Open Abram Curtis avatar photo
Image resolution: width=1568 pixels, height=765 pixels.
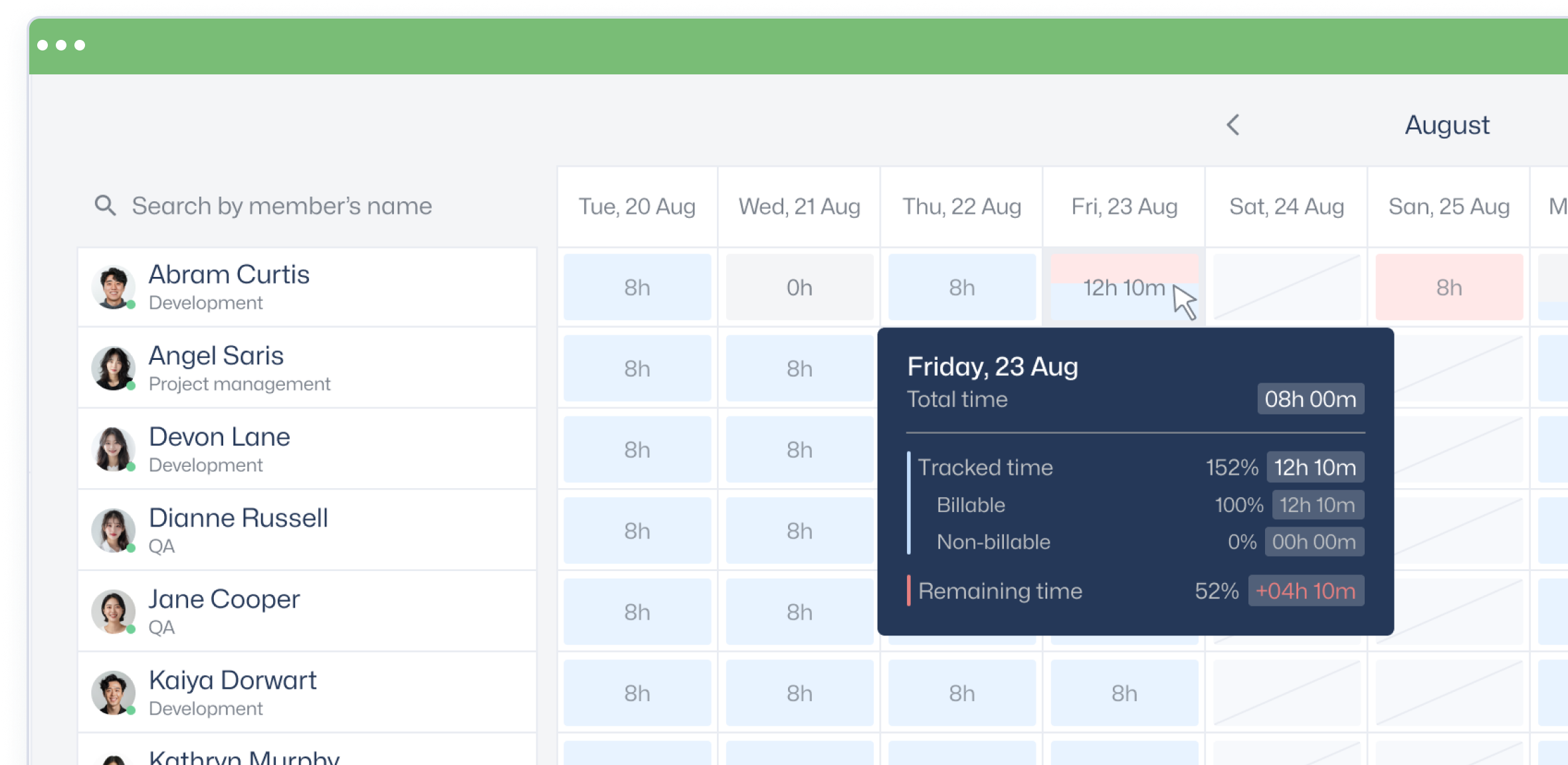click(x=113, y=288)
